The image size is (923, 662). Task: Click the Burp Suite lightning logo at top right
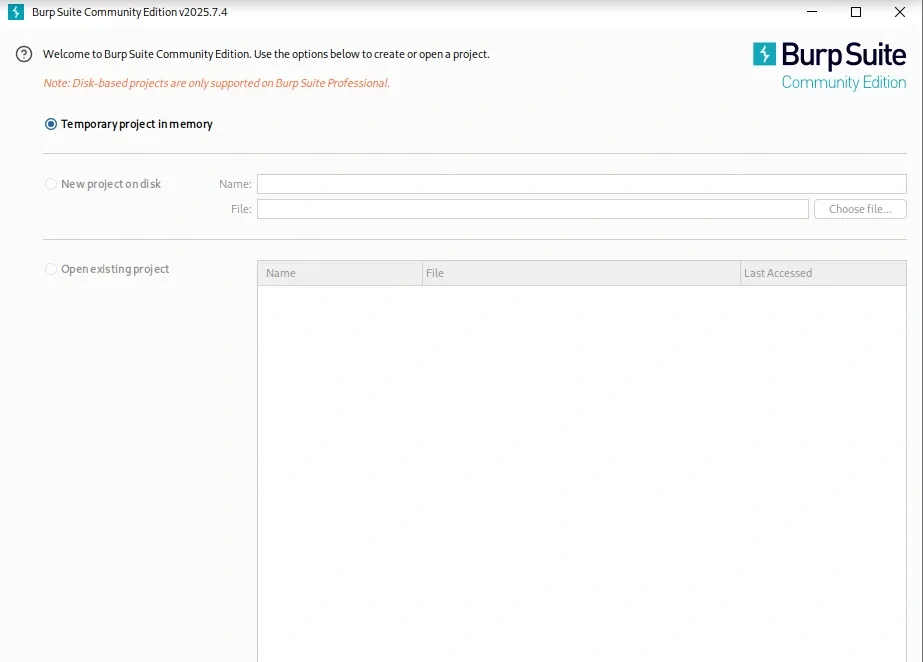[x=765, y=54]
